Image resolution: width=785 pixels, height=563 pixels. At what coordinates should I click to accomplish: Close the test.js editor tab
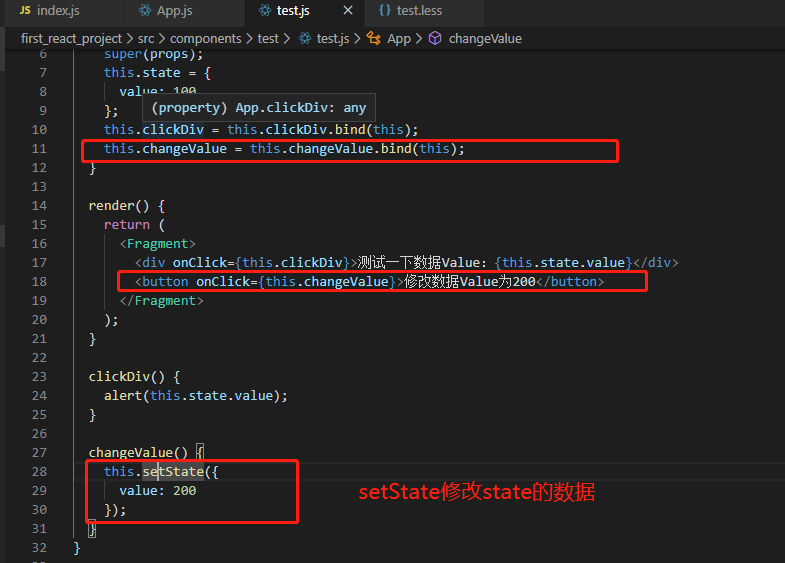click(348, 10)
